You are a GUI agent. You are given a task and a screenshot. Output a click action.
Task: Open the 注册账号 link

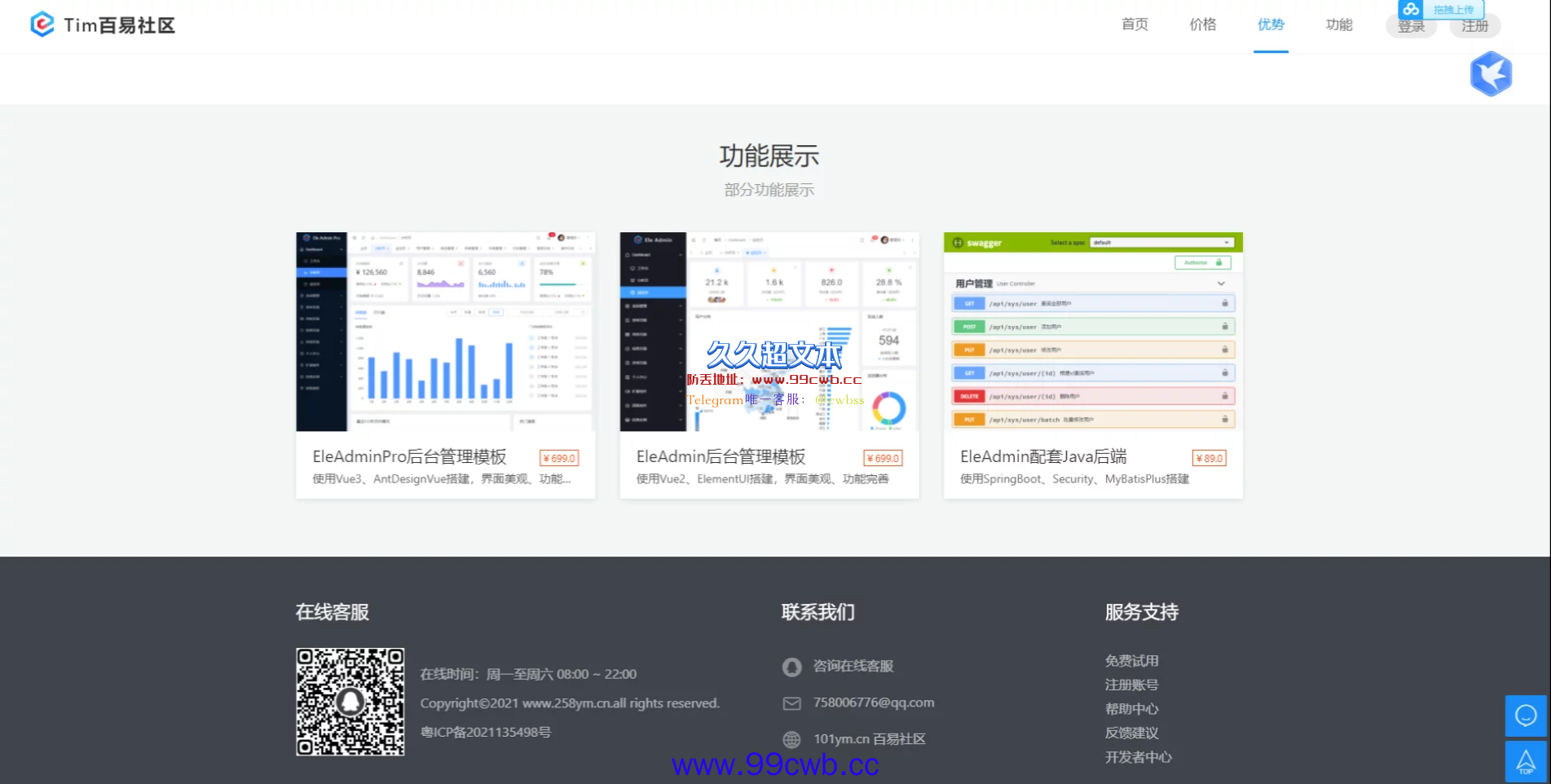pos(1131,685)
